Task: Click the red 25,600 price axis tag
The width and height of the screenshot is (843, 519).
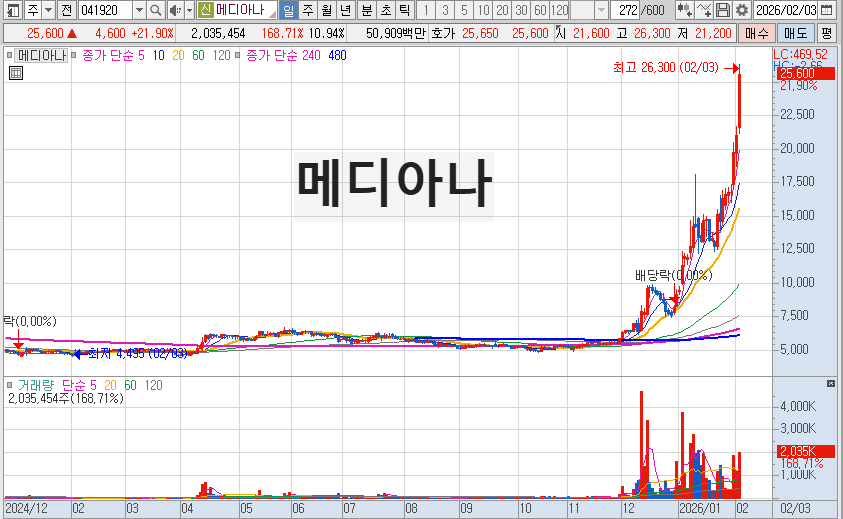Action: (x=804, y=74)
